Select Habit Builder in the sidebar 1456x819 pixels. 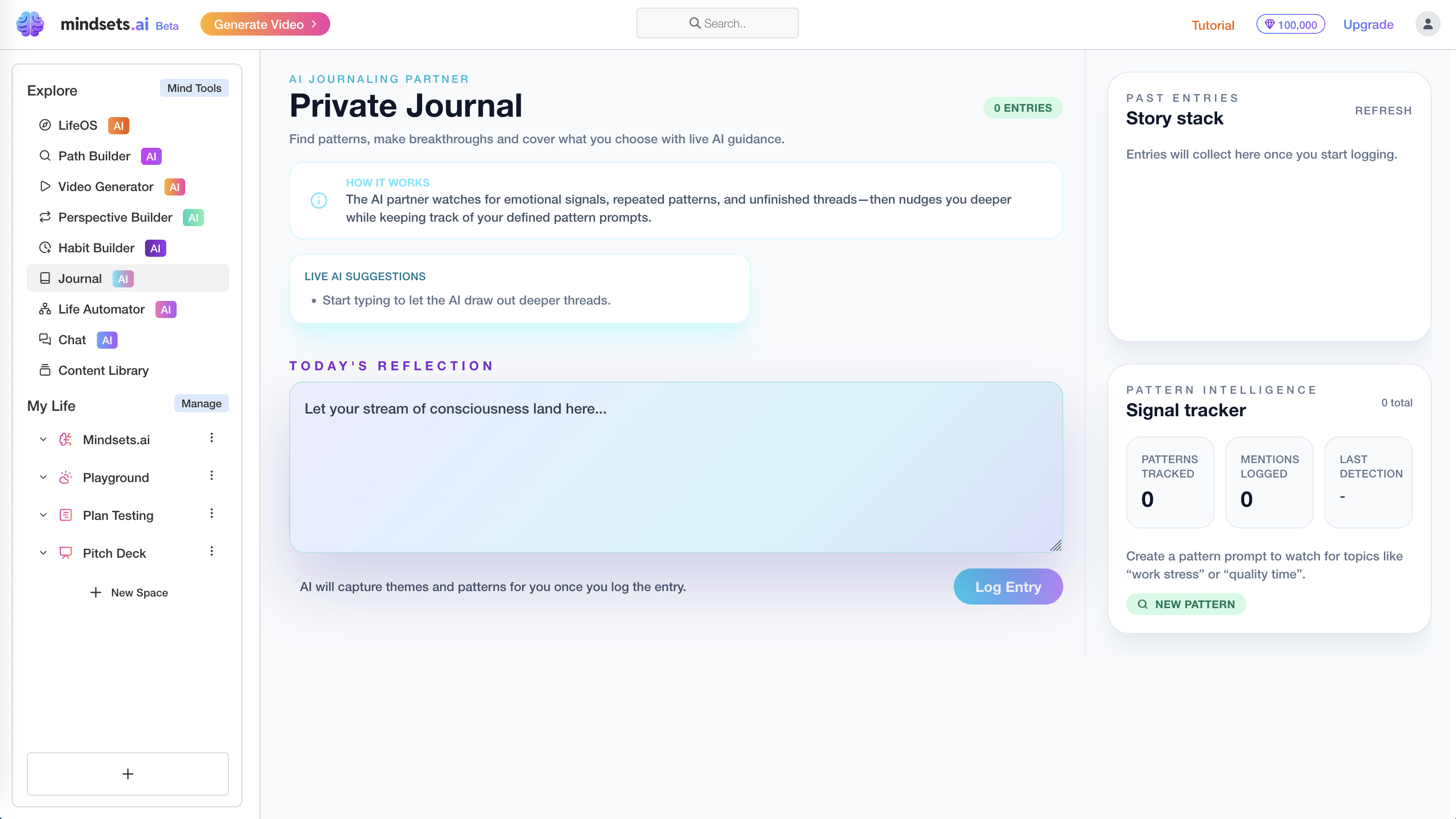point(96,248)
